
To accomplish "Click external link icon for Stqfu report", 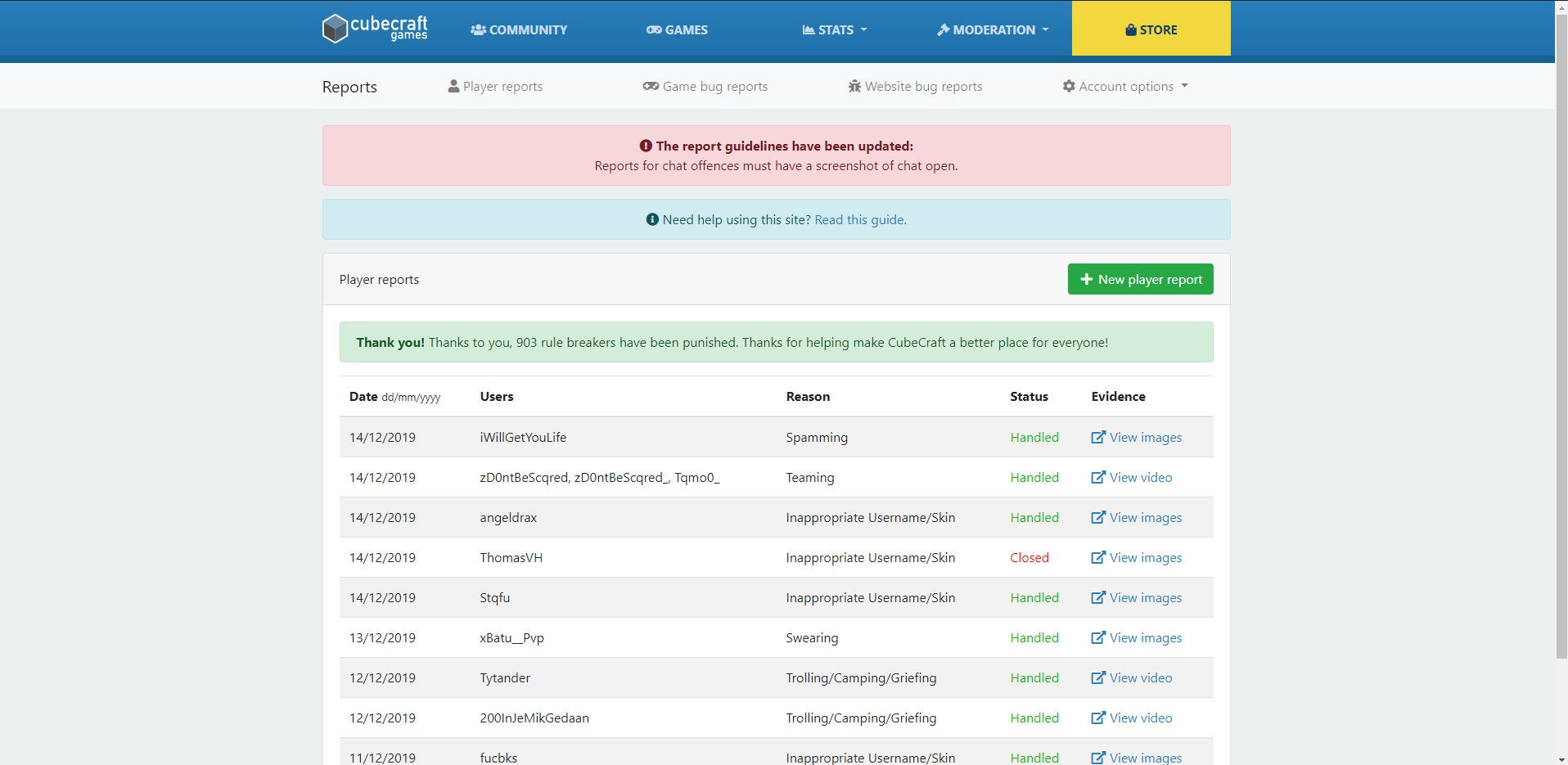I will point(1098,597).
